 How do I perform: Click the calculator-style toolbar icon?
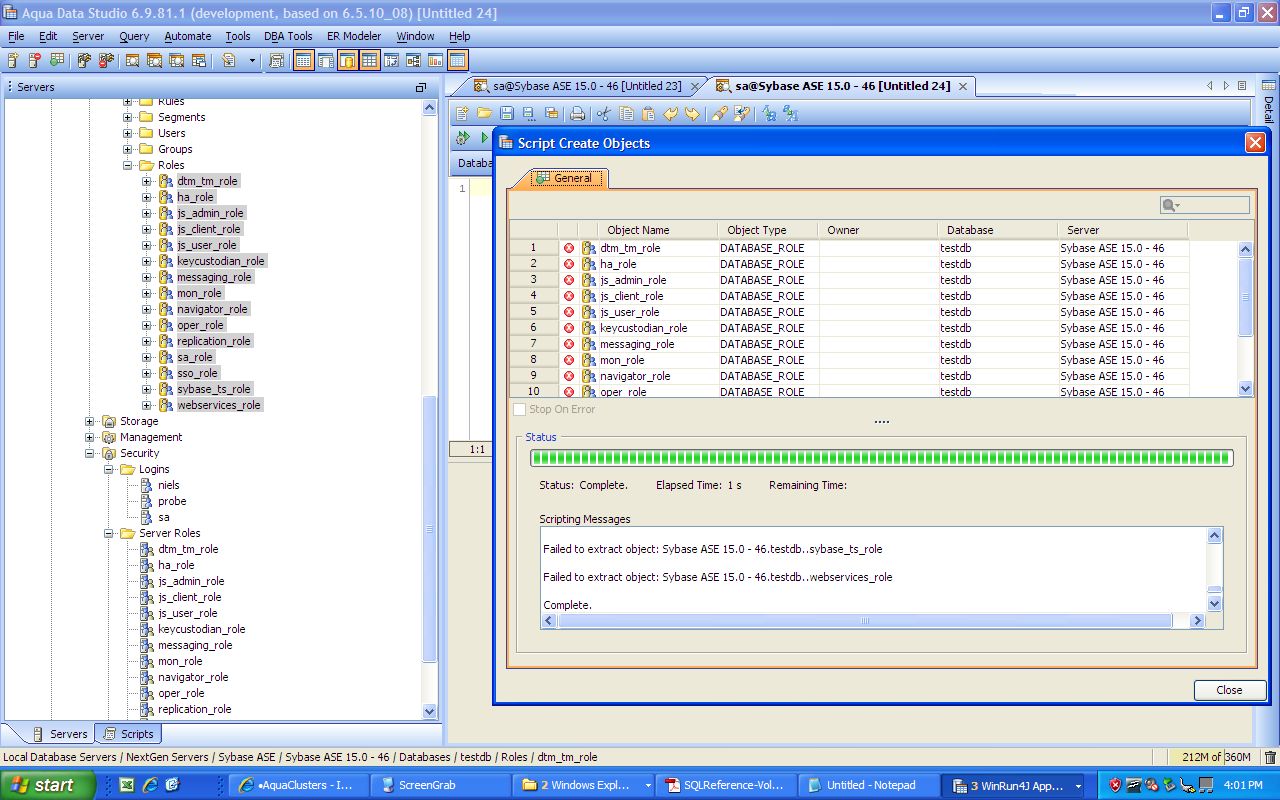[277, 61]
